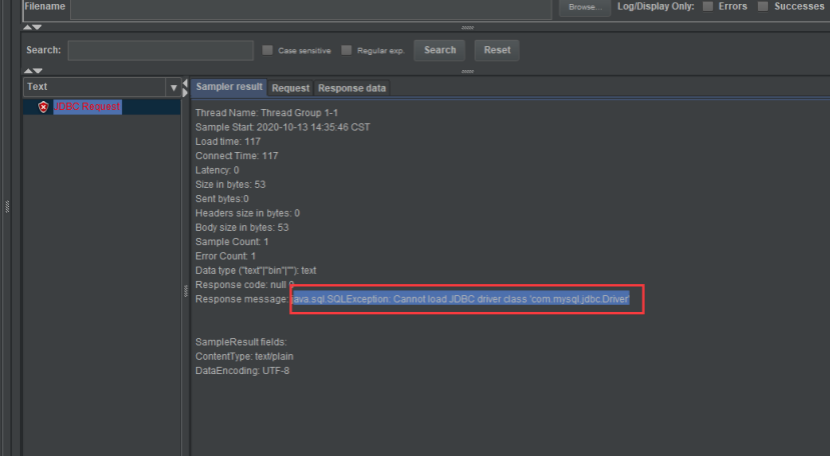Collapse panel using arrows below Search label
This screenshot has width=832, height=458.
(x=32, y=71)
